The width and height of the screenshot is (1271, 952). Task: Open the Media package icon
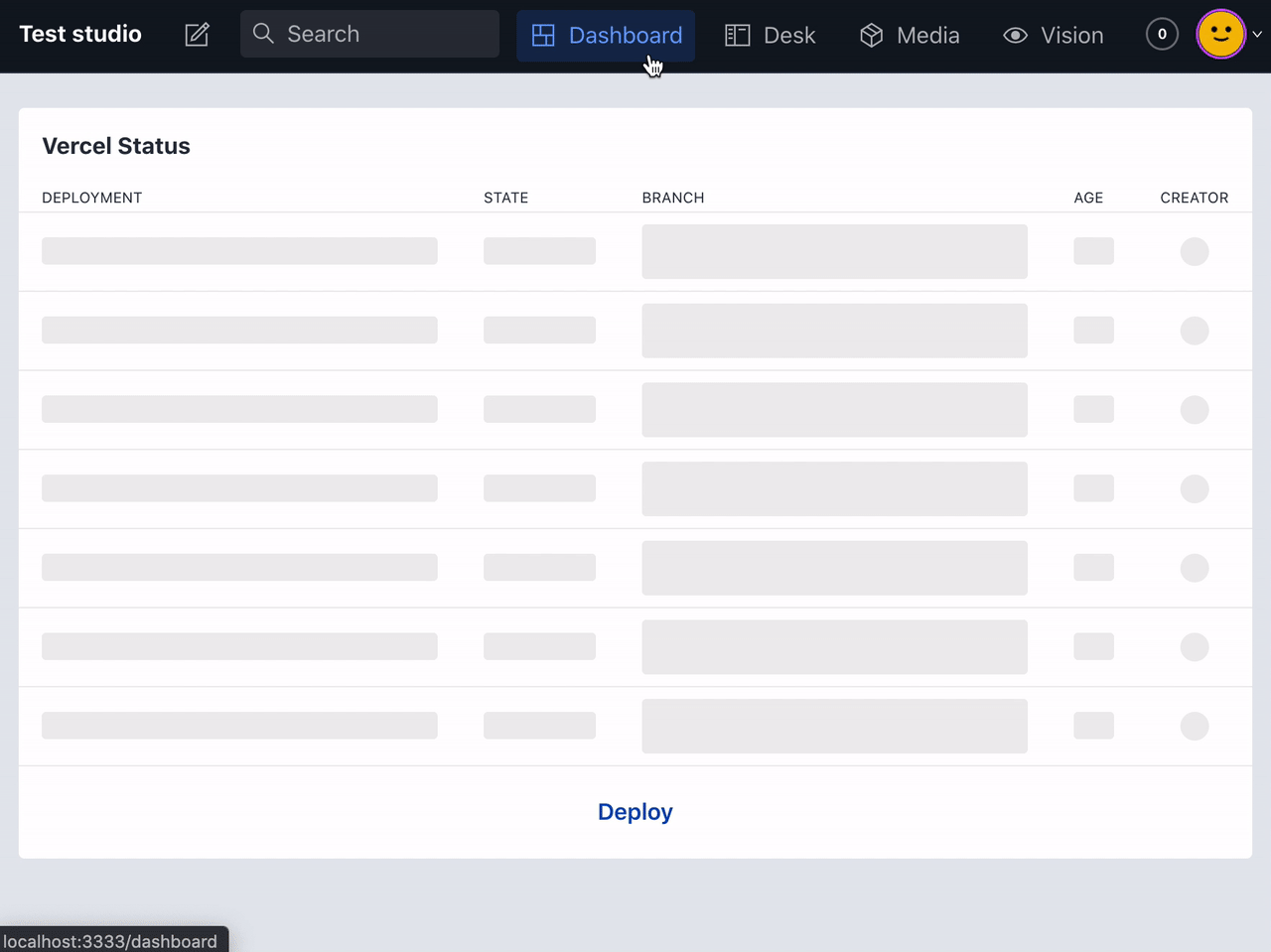[870, 35]
